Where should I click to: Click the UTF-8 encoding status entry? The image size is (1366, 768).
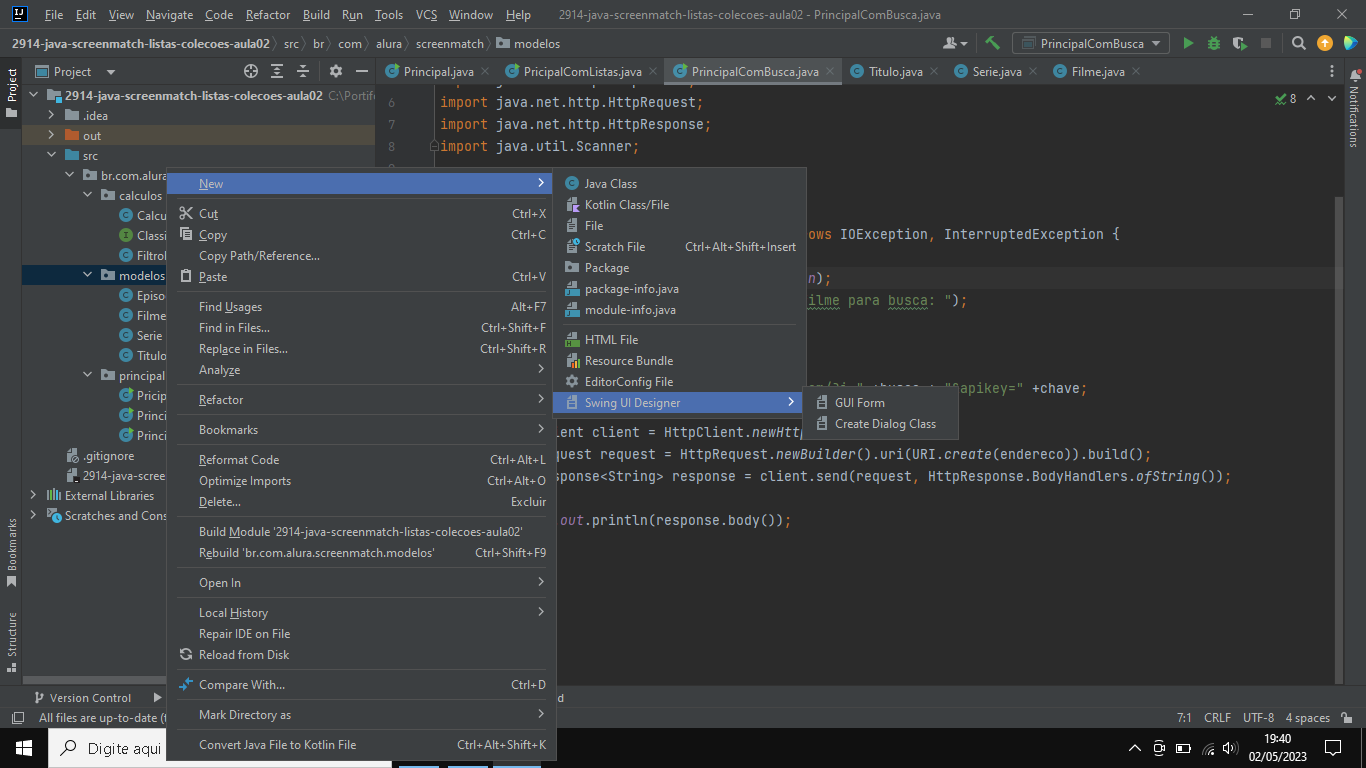1258,718
